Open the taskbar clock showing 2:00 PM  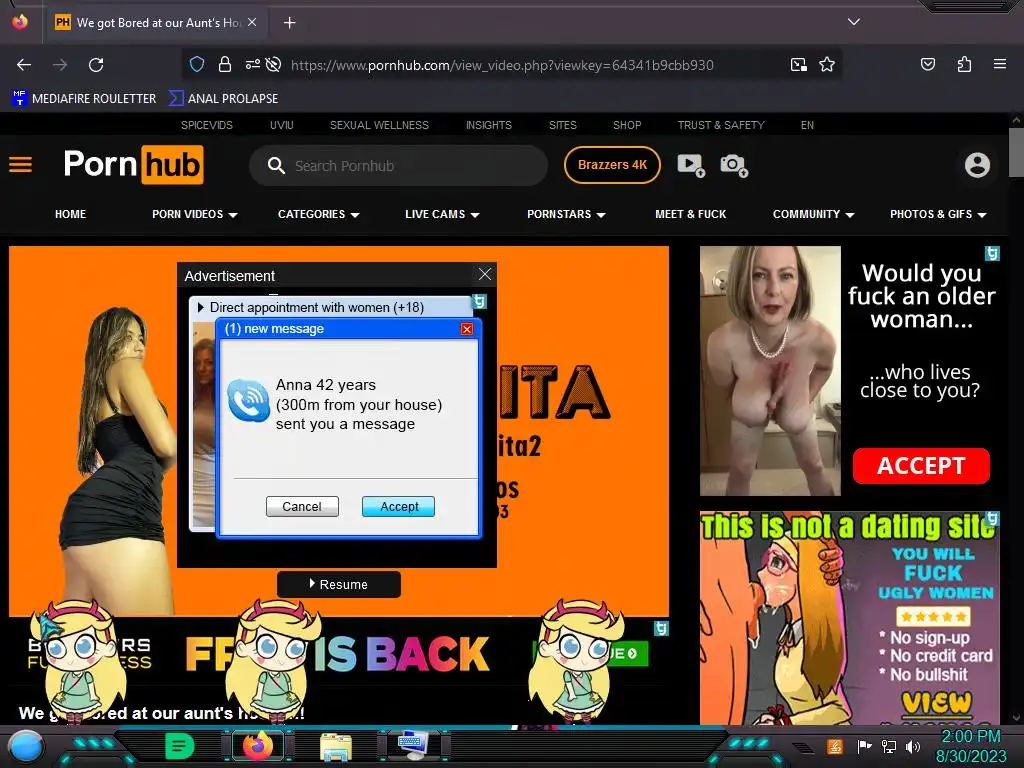coord(971,746)
